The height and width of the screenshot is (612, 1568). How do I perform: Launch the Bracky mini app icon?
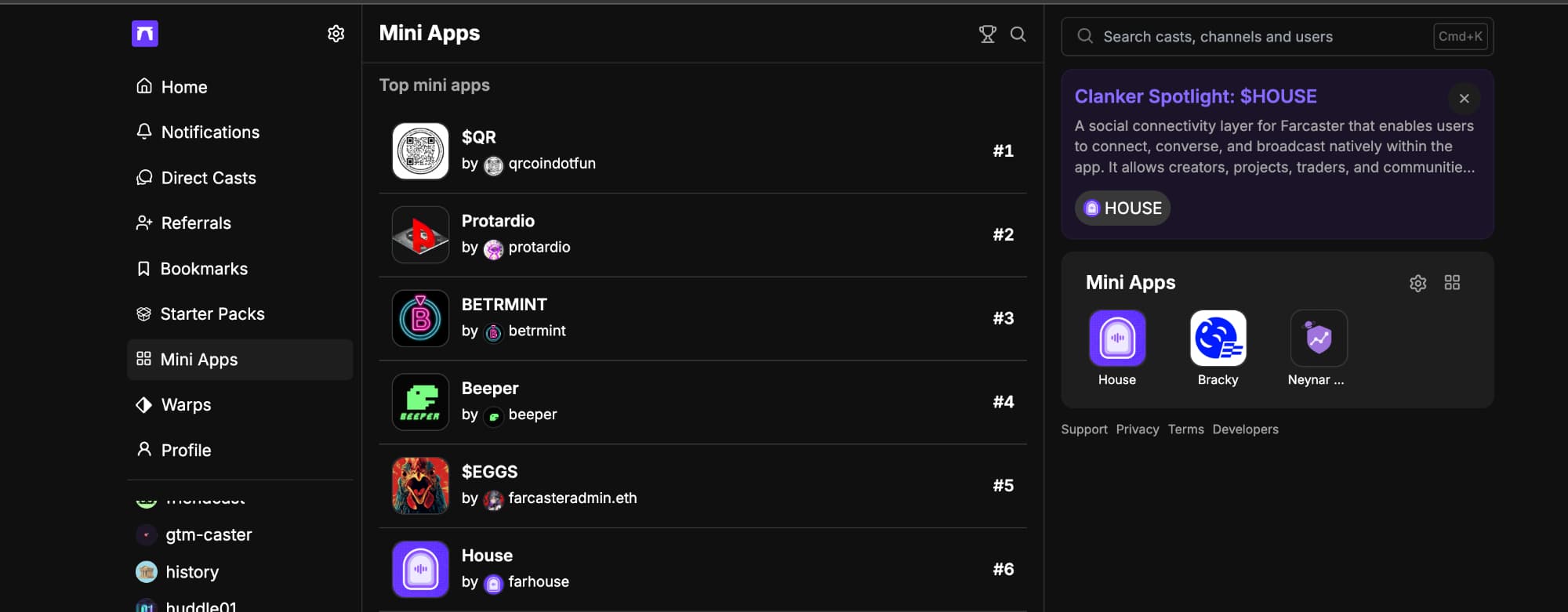coord(1218,338)
